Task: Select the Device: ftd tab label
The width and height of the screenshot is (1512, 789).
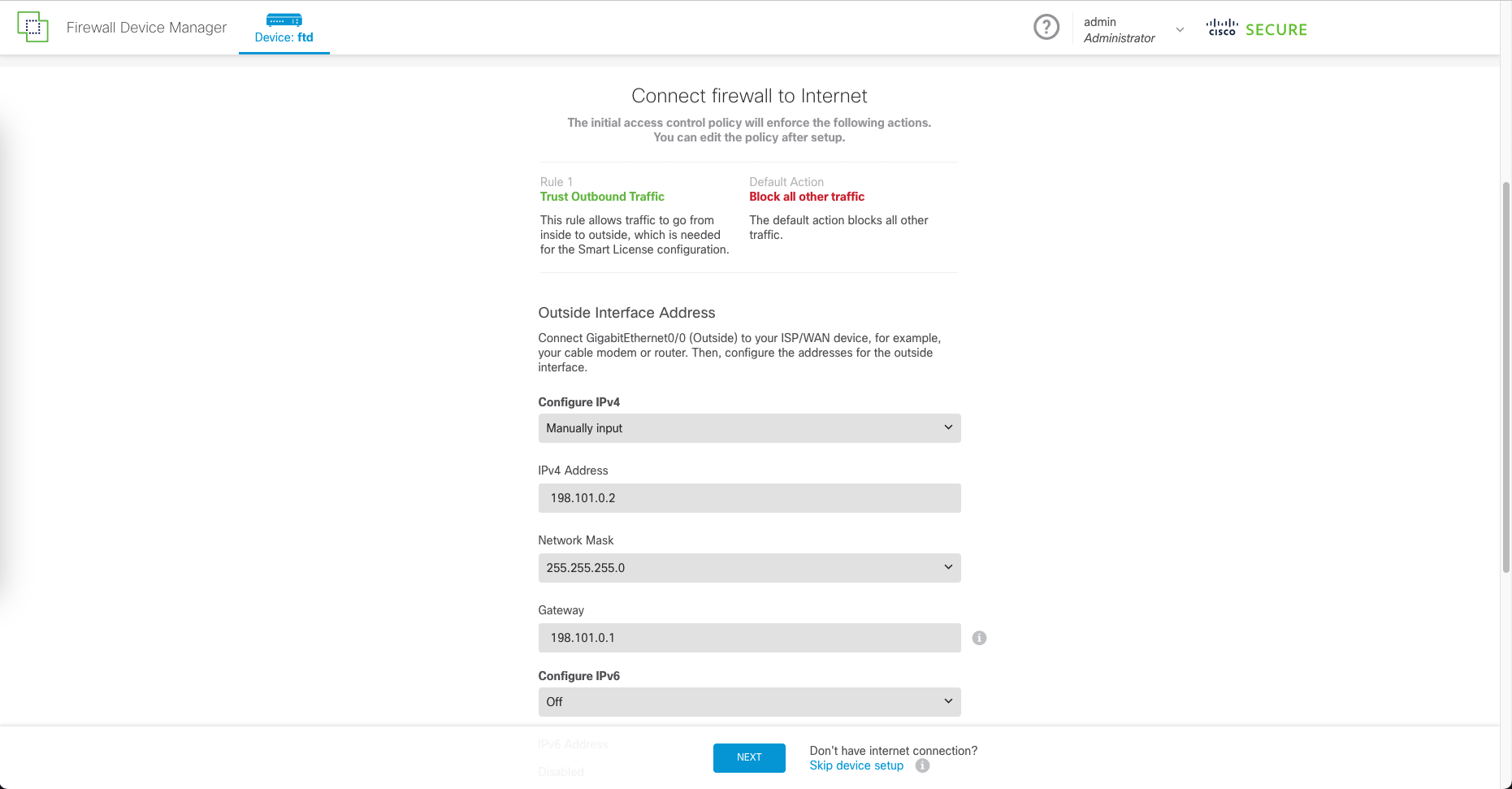Action: (284, 37)
